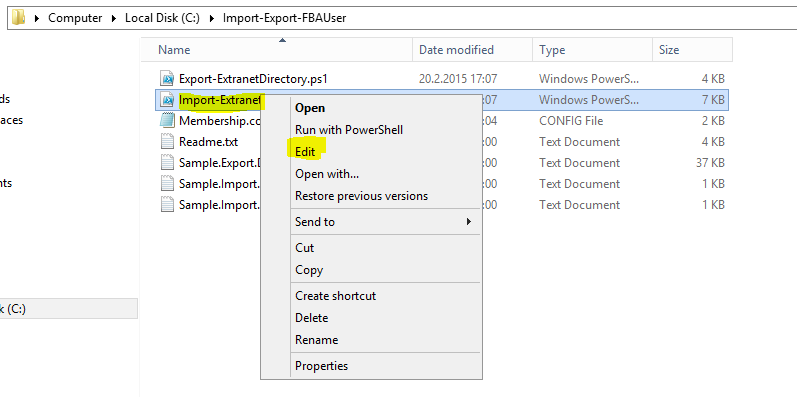Choose Restore previous versions entry

click(x=361, y=196)
